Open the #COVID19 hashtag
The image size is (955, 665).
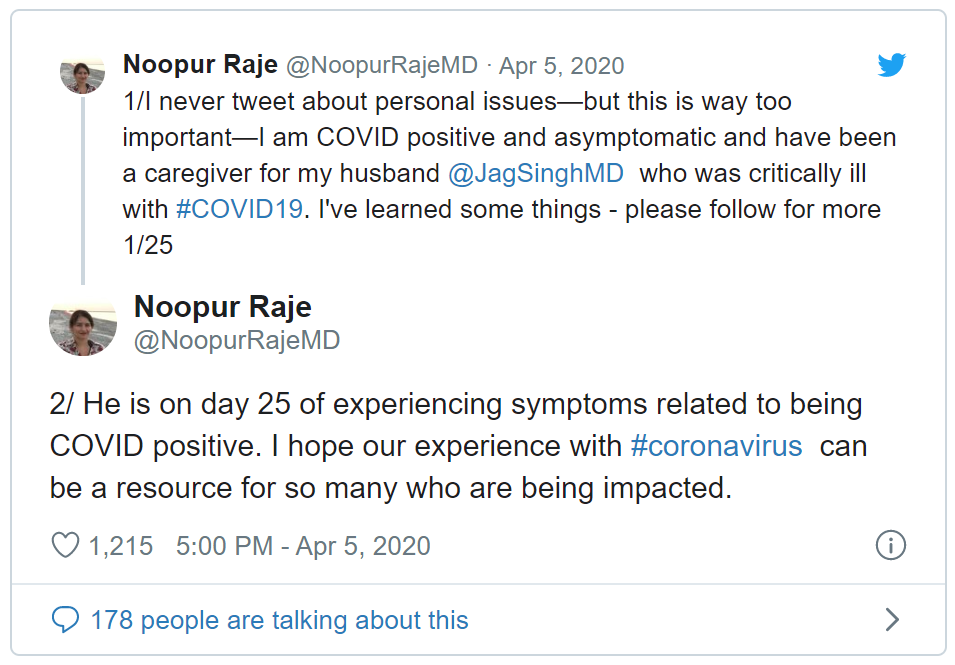242,209
